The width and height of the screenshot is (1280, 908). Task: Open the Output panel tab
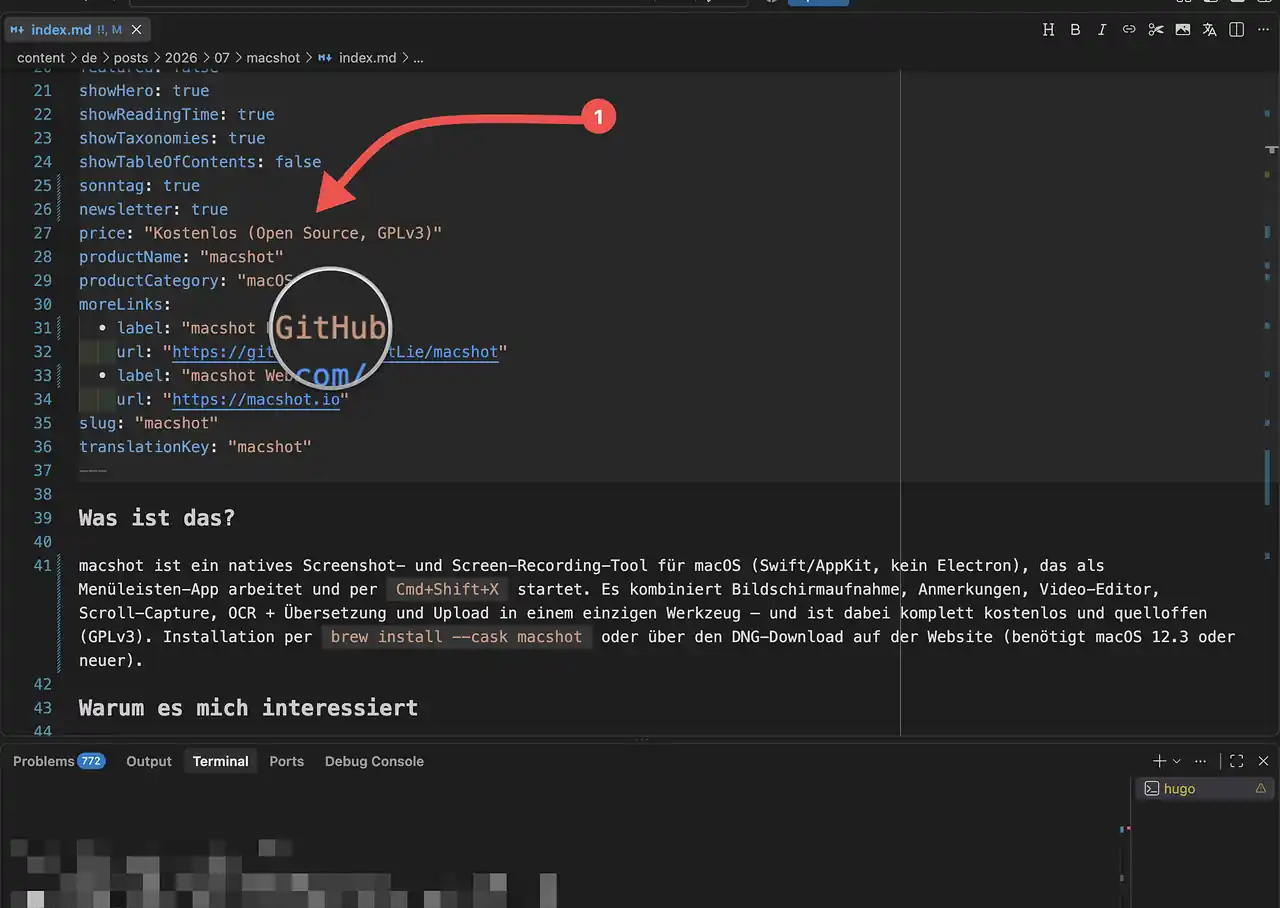(149, 761)
